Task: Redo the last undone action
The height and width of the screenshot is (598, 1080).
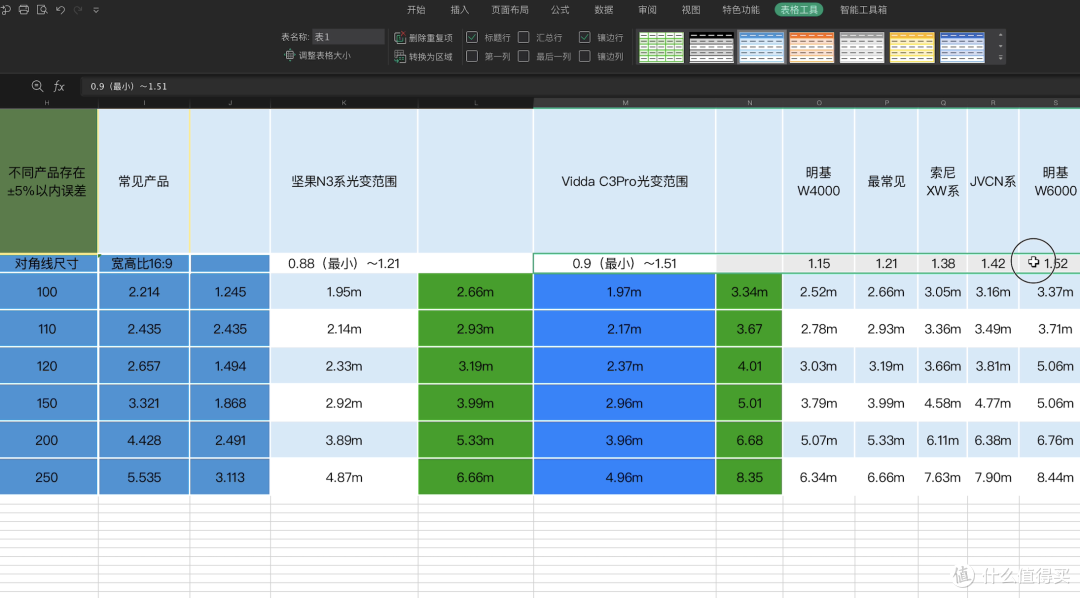Action: coord(78,10)
